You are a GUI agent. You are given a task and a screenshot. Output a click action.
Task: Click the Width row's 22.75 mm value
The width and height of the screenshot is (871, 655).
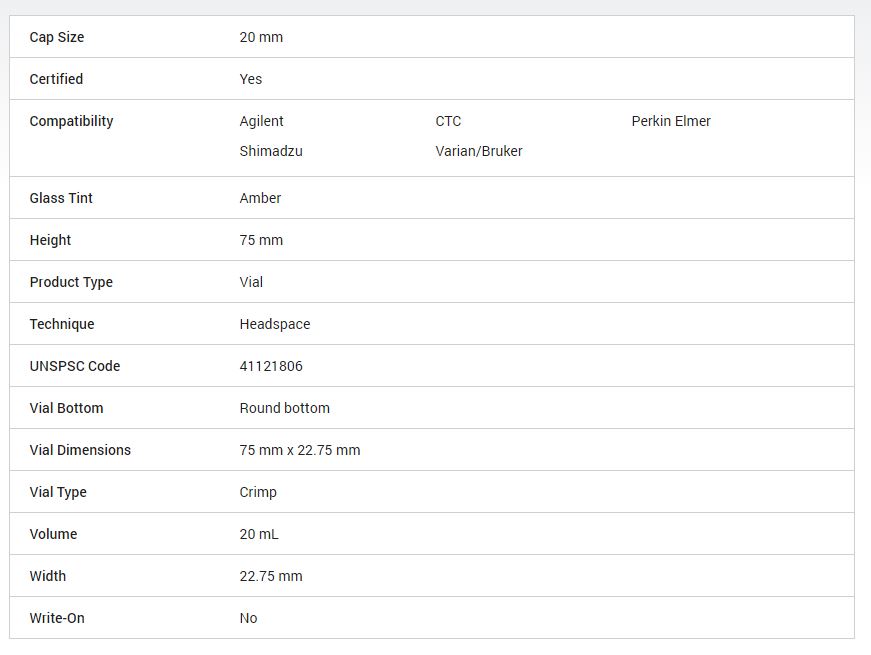point(271,576)
